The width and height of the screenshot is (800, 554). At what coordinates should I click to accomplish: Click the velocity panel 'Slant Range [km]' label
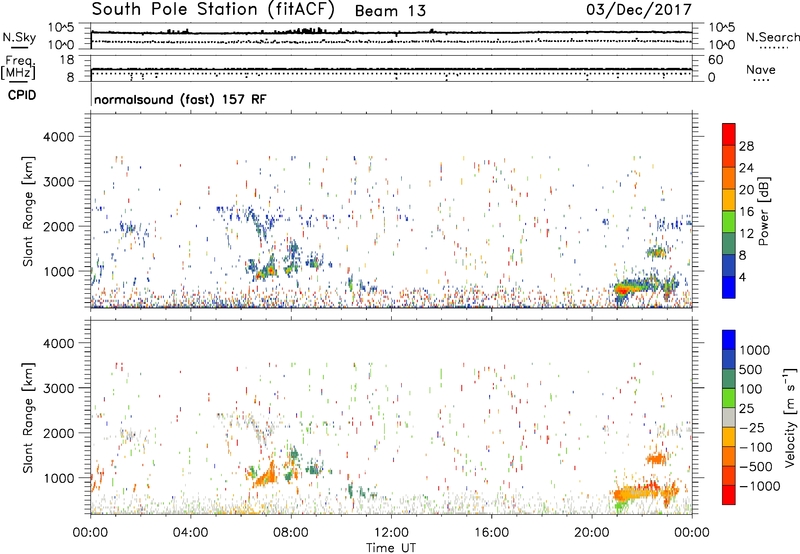28,417
